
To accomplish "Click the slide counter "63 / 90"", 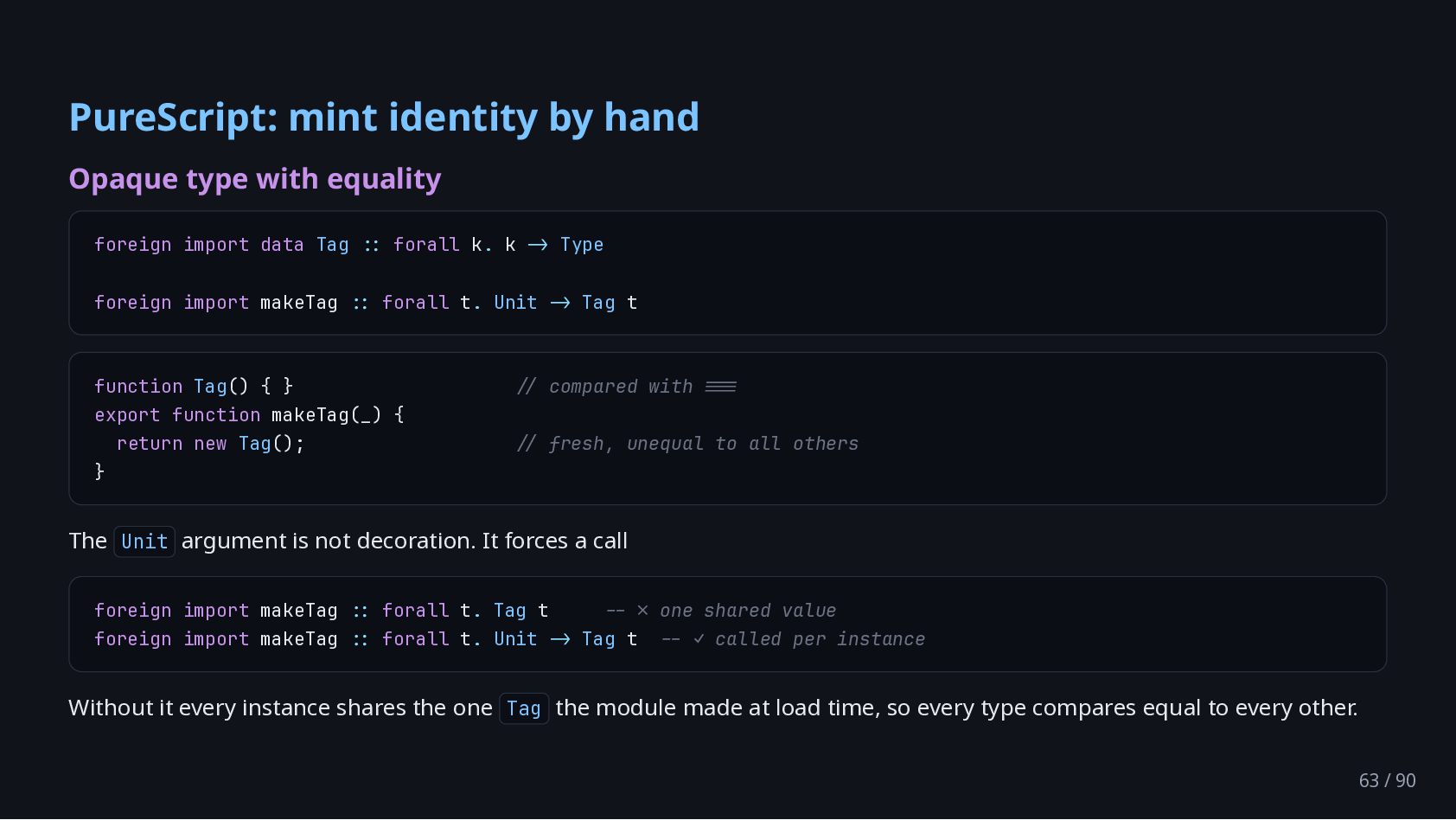I will [1388, 780].
